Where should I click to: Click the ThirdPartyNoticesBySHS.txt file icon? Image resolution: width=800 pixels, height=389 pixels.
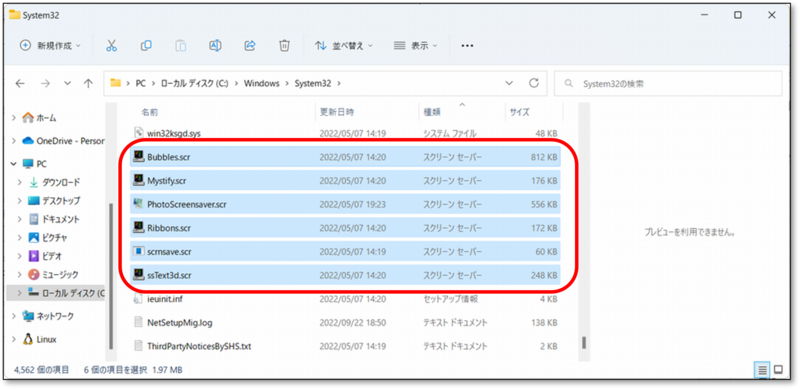[x=138, y=346]
